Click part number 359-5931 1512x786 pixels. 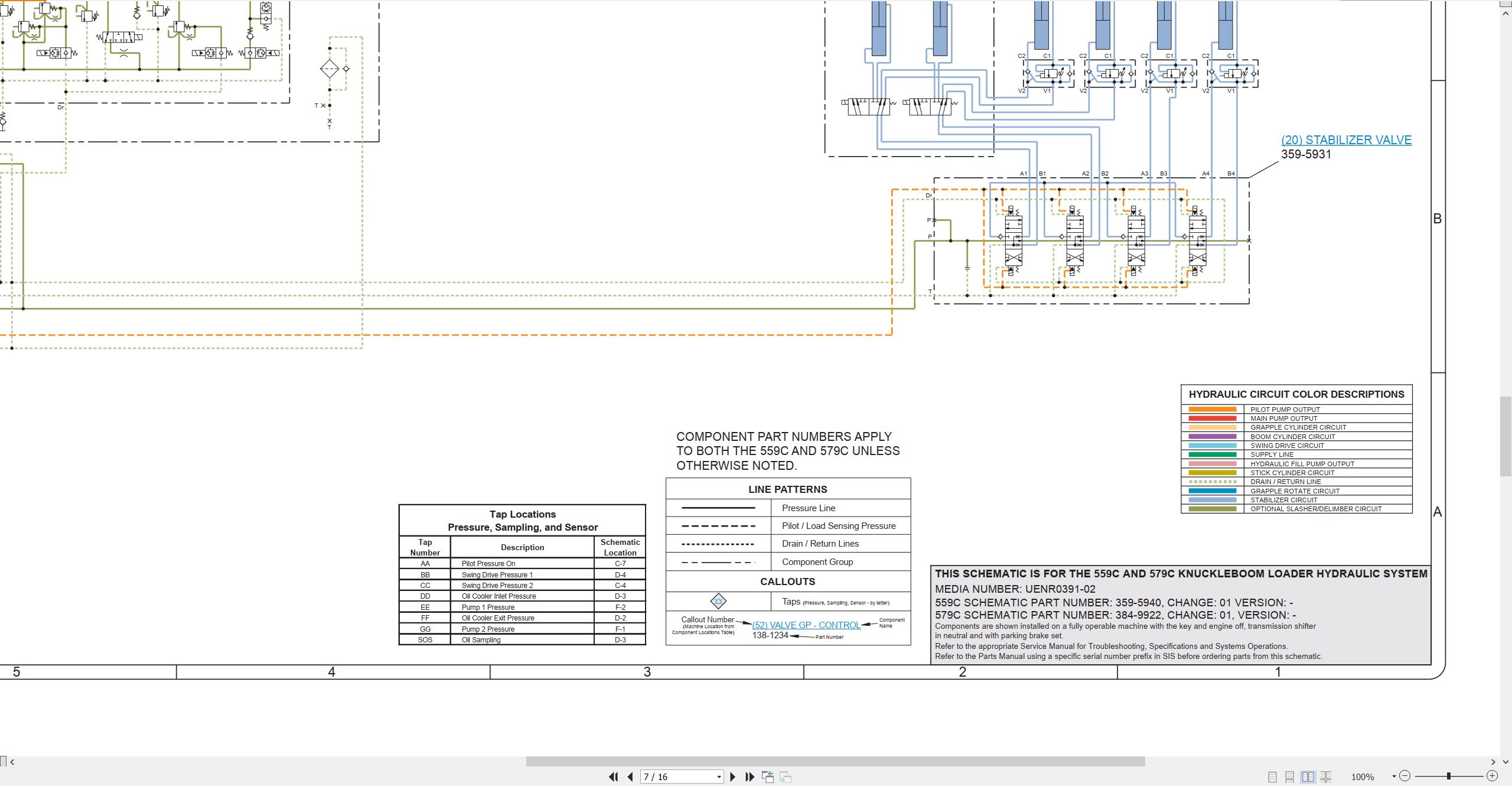[x=1306, y=154]
